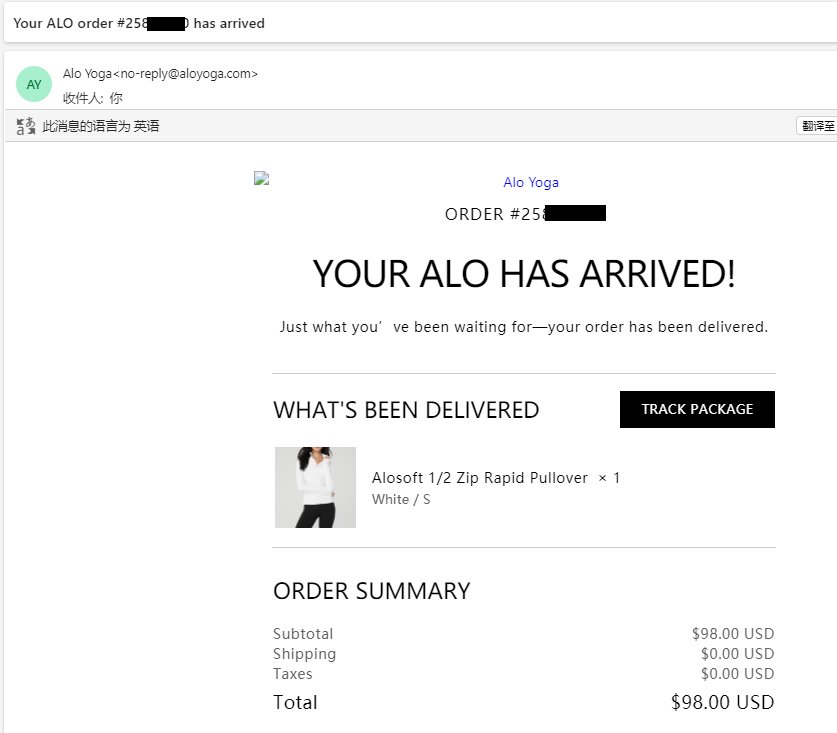Image resolution: width=837 pixels, height=733 pixels.
Task: Click the AY sender avatar
Action: click(34, 84)
